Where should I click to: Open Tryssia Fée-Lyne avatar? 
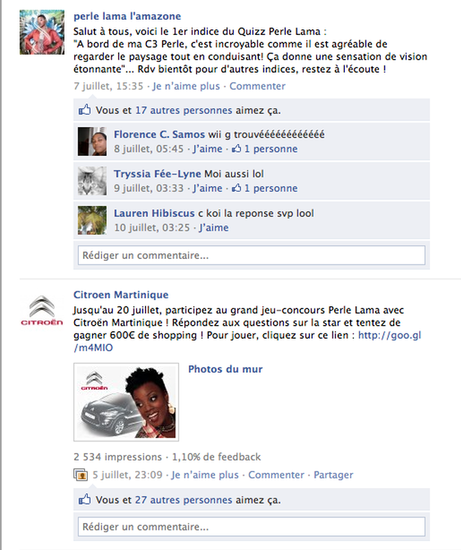click(x=92, y=181)
